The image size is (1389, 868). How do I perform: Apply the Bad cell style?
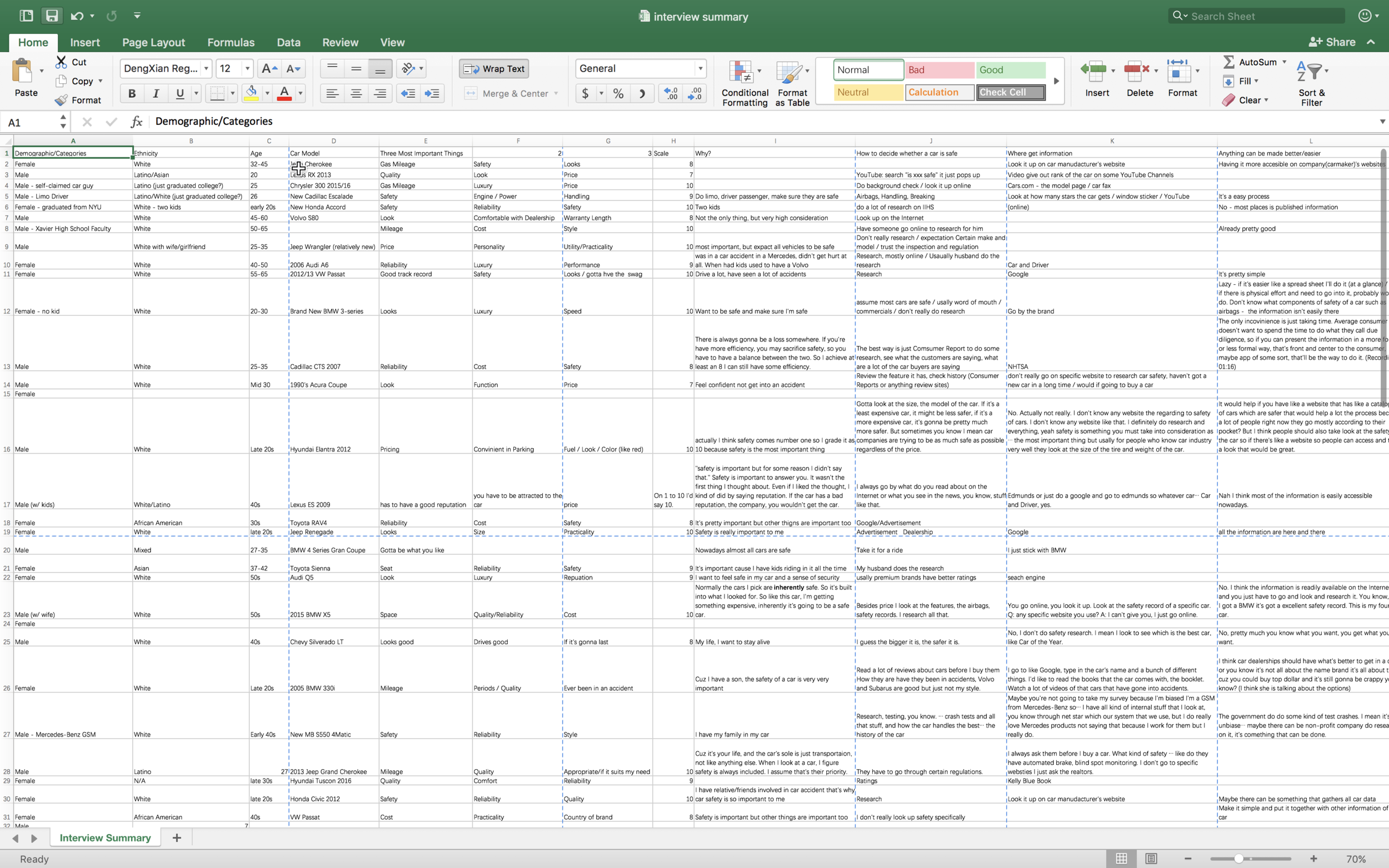tap(940, 70)
